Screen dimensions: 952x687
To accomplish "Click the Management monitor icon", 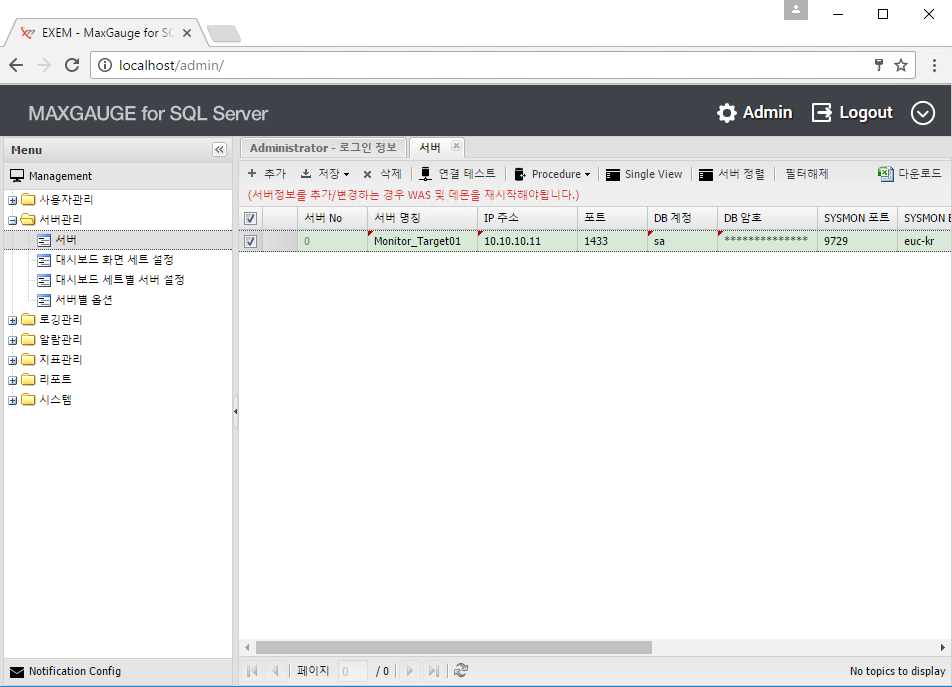I will coord(17,176).
